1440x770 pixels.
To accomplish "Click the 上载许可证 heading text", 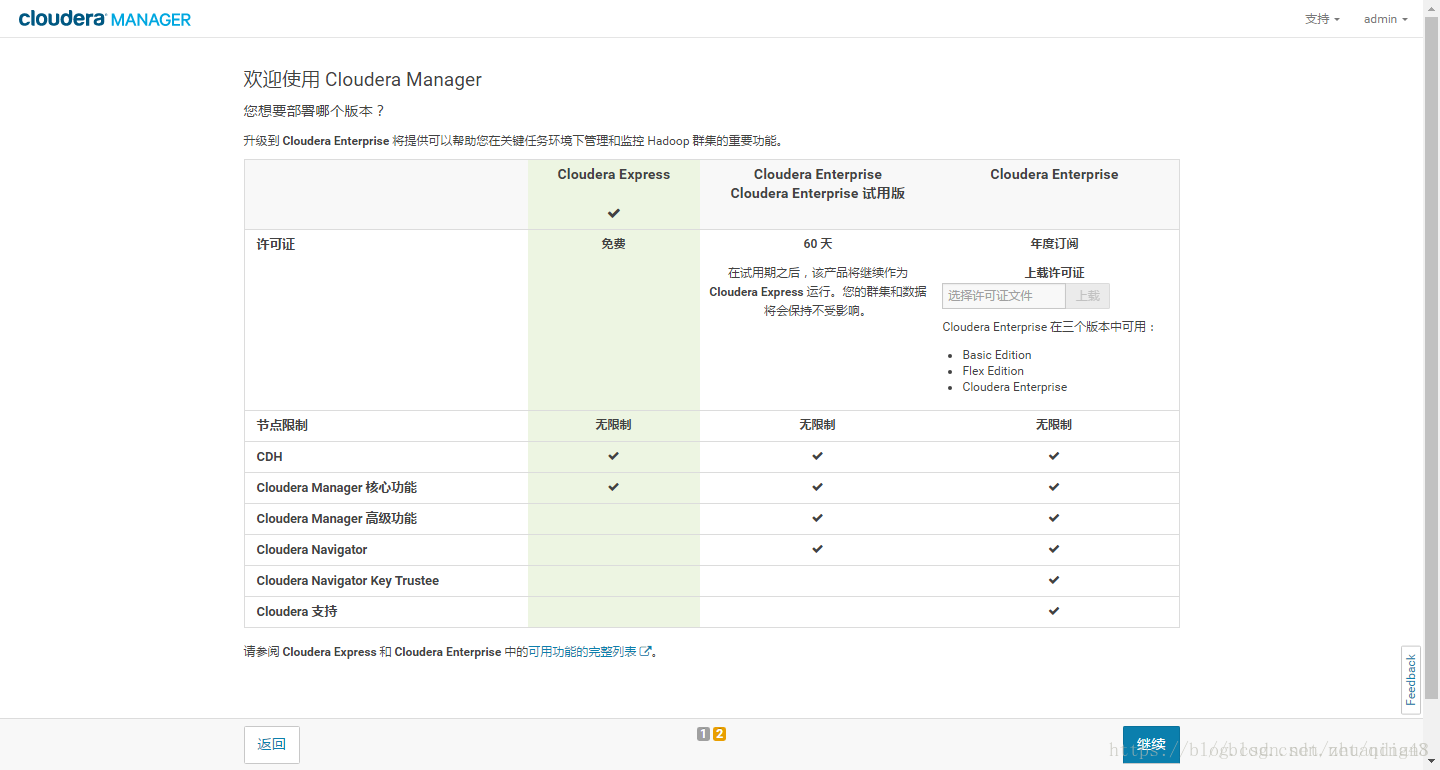I will pos(1054,273).
